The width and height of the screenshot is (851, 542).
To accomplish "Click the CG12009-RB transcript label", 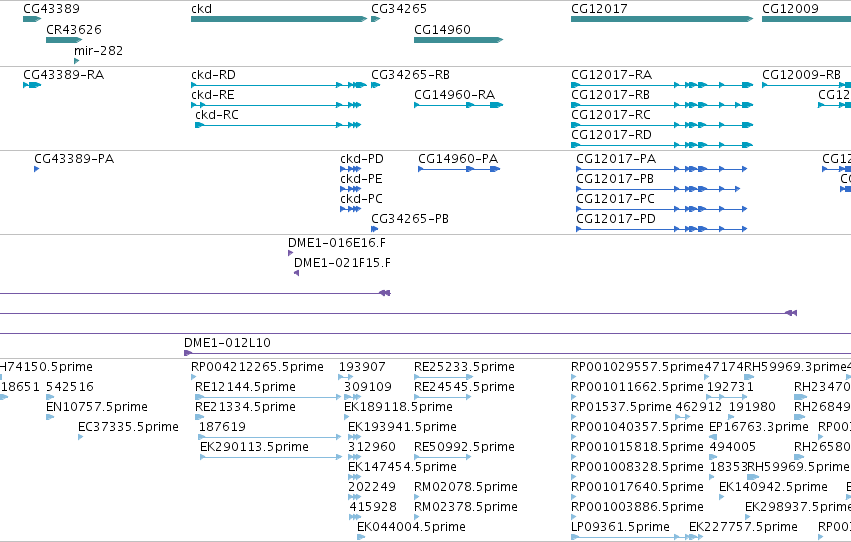I will pyautogui.click(x=801, y=75).
